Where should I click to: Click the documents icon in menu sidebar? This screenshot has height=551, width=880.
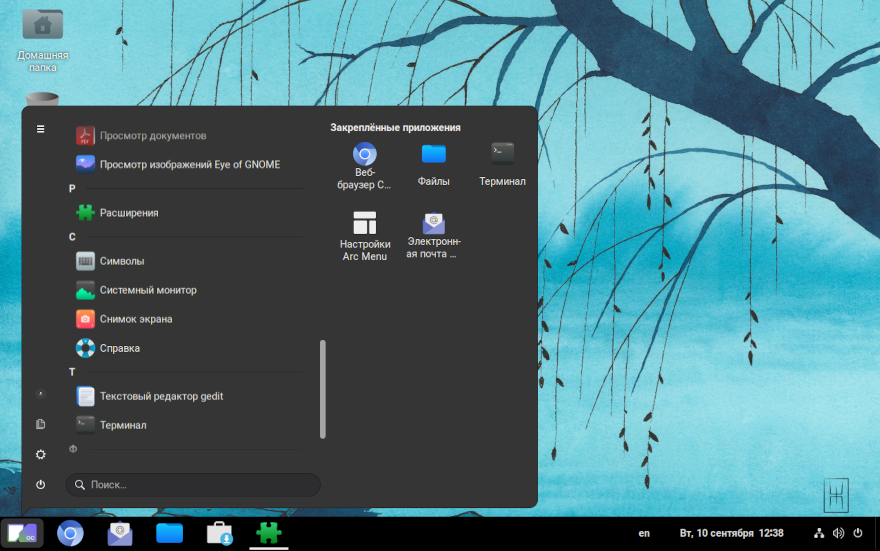(x=40, y=424)
